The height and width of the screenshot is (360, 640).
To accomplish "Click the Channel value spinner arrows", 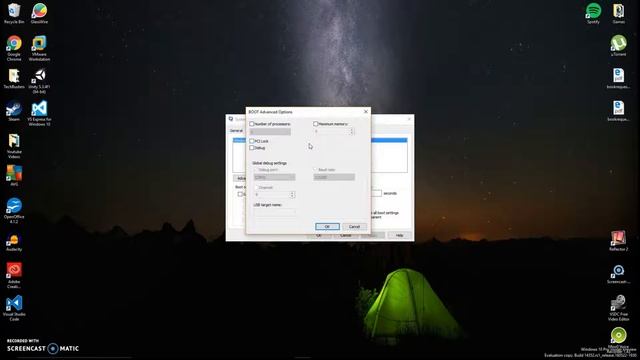I will tap(292, 195).
